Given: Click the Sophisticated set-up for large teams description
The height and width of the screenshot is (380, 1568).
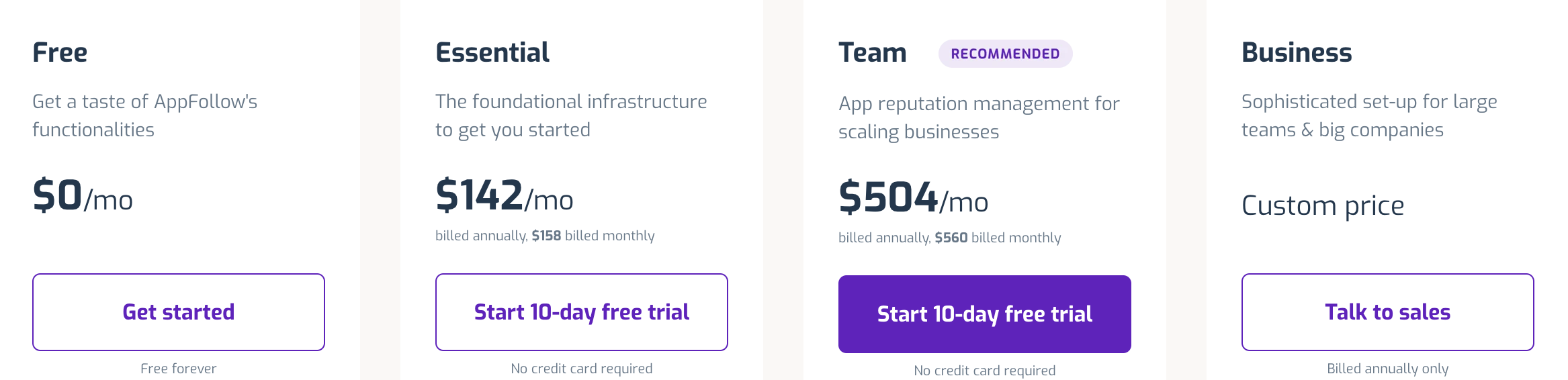Looking at the screenshot, I should [1369, 115].
